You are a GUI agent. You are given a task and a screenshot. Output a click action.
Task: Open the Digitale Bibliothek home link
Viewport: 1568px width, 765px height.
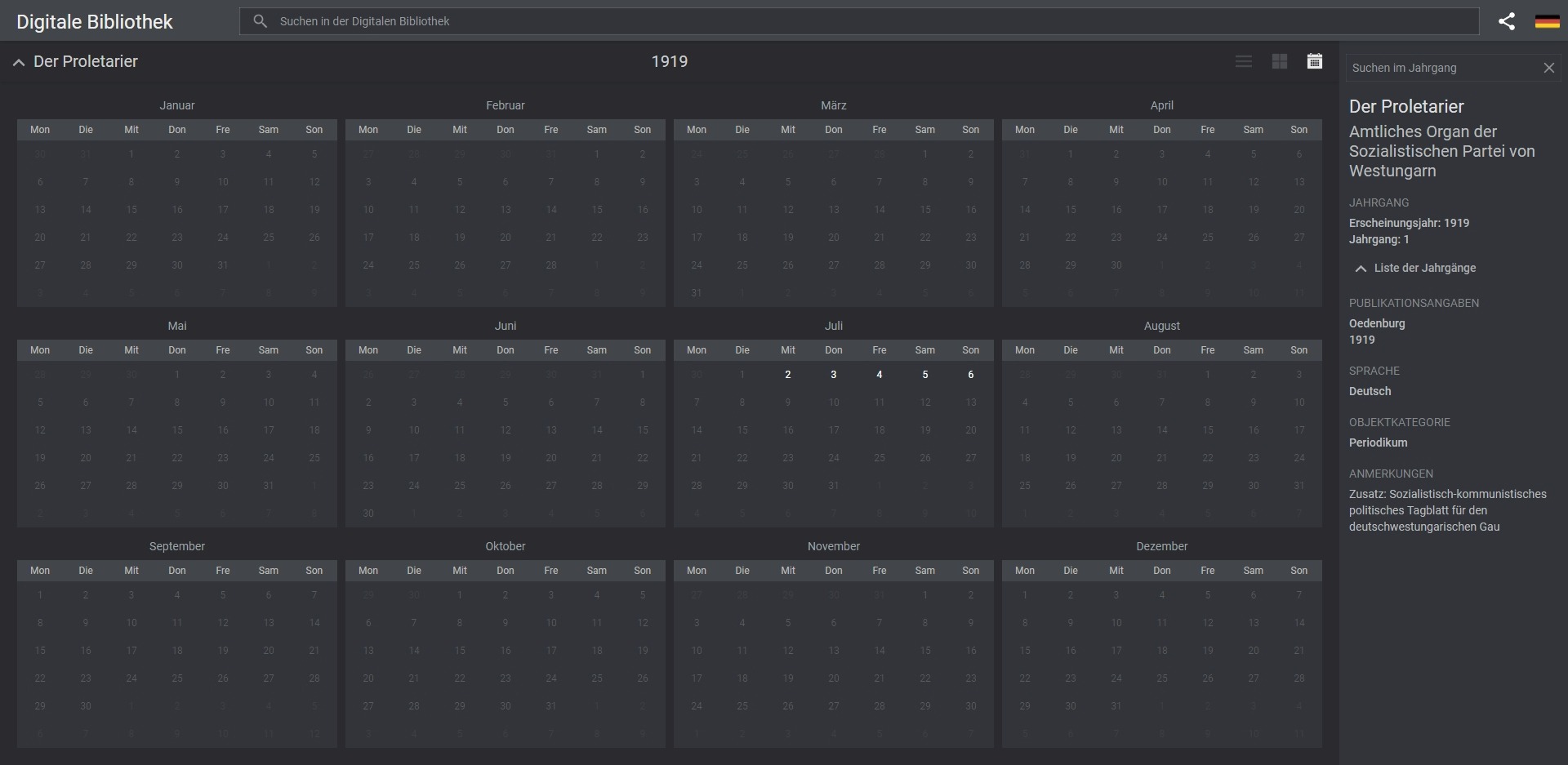point(95,22)
